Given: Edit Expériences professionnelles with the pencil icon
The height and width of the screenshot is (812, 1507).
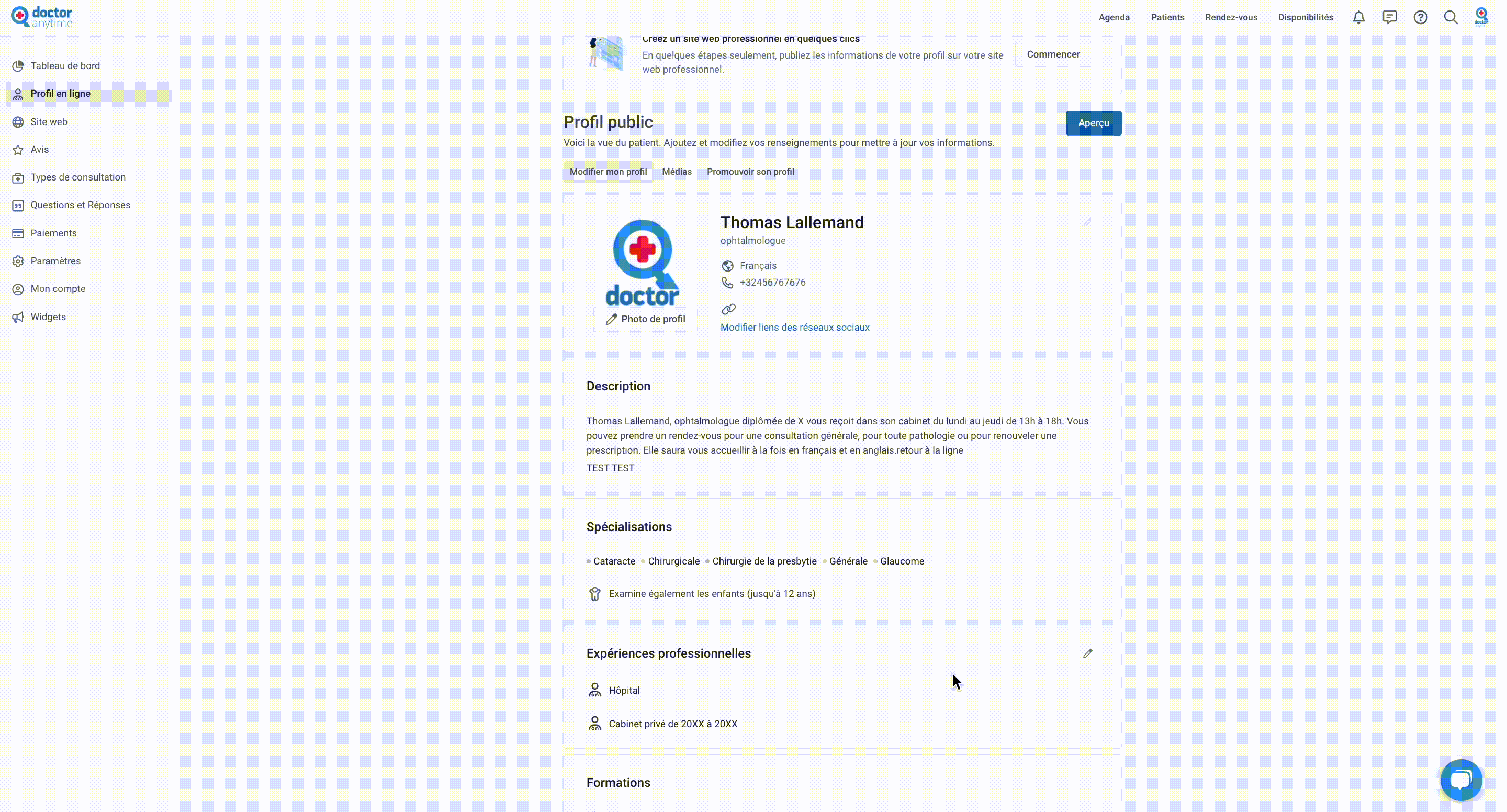Looking at the screenshot, I should [1087, 653].
